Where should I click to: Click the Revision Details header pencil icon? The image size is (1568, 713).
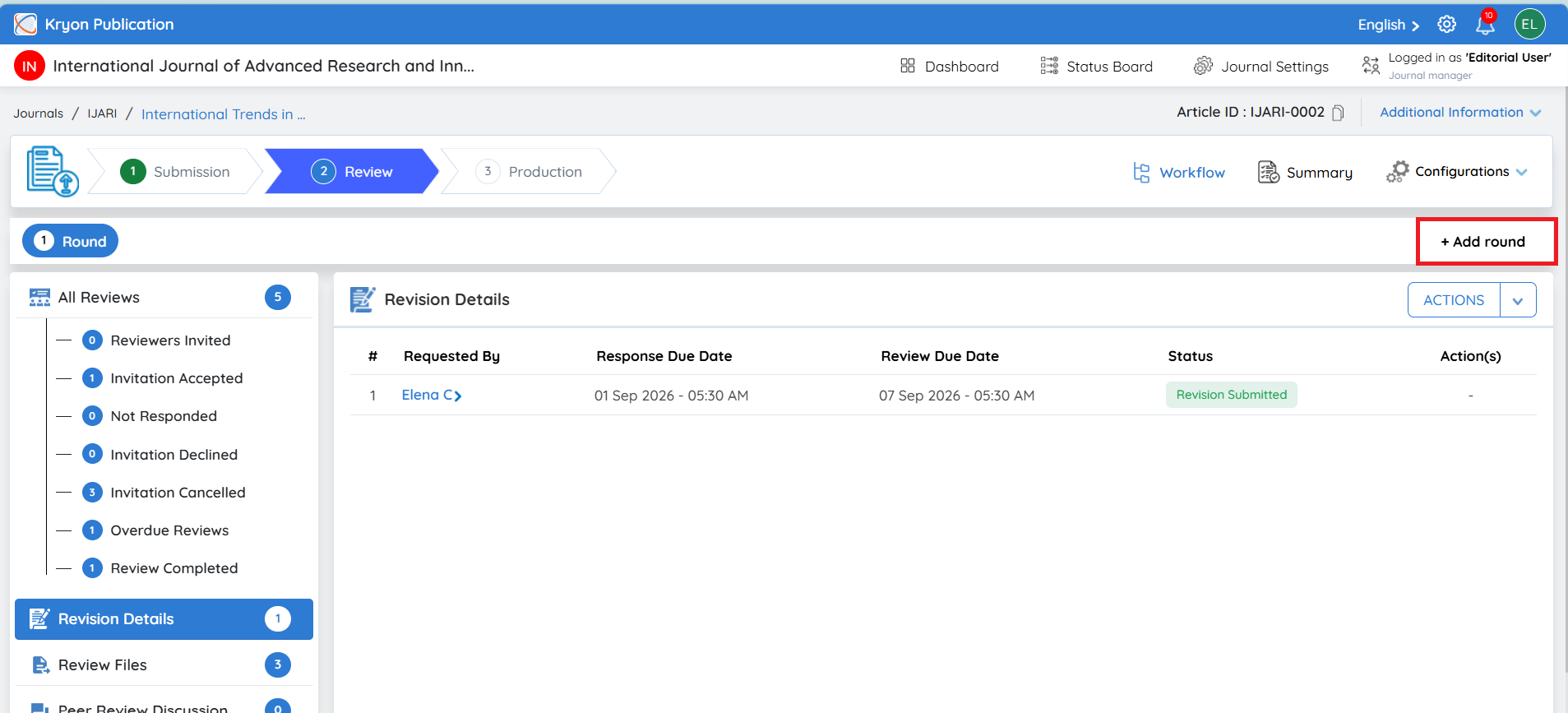(363, 299)
